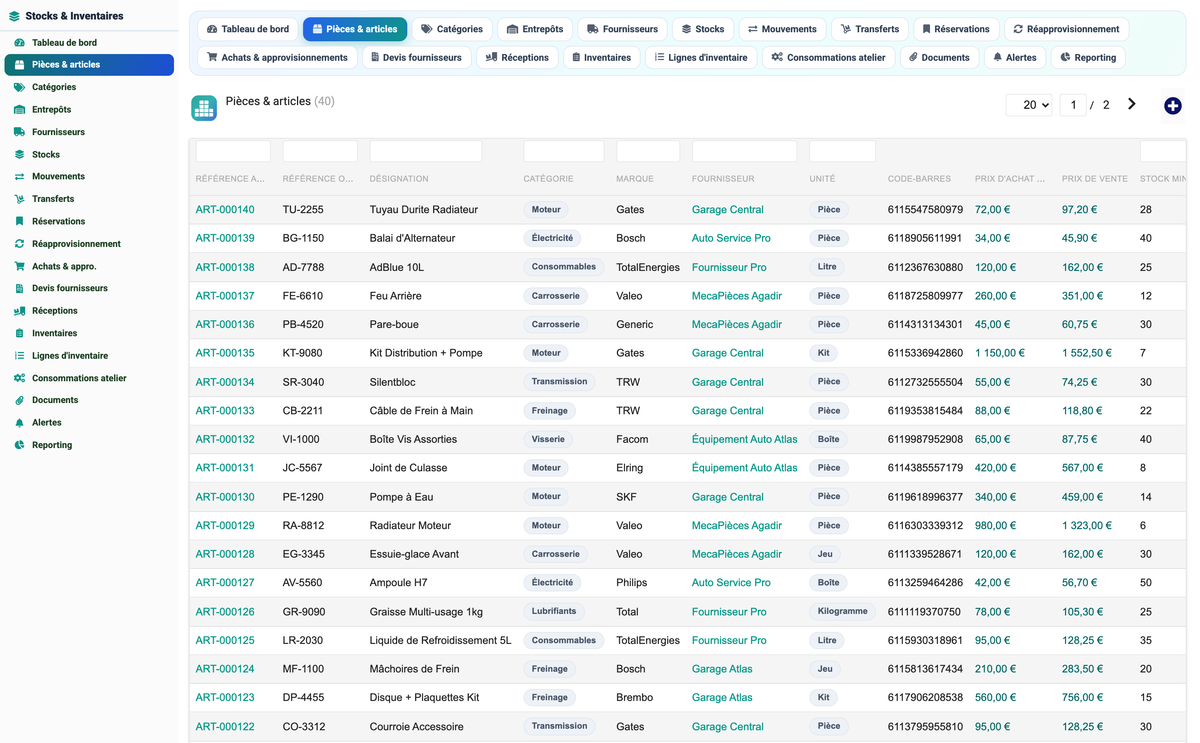Click the Stocks layers icon in sidebar

coord(19,155)
